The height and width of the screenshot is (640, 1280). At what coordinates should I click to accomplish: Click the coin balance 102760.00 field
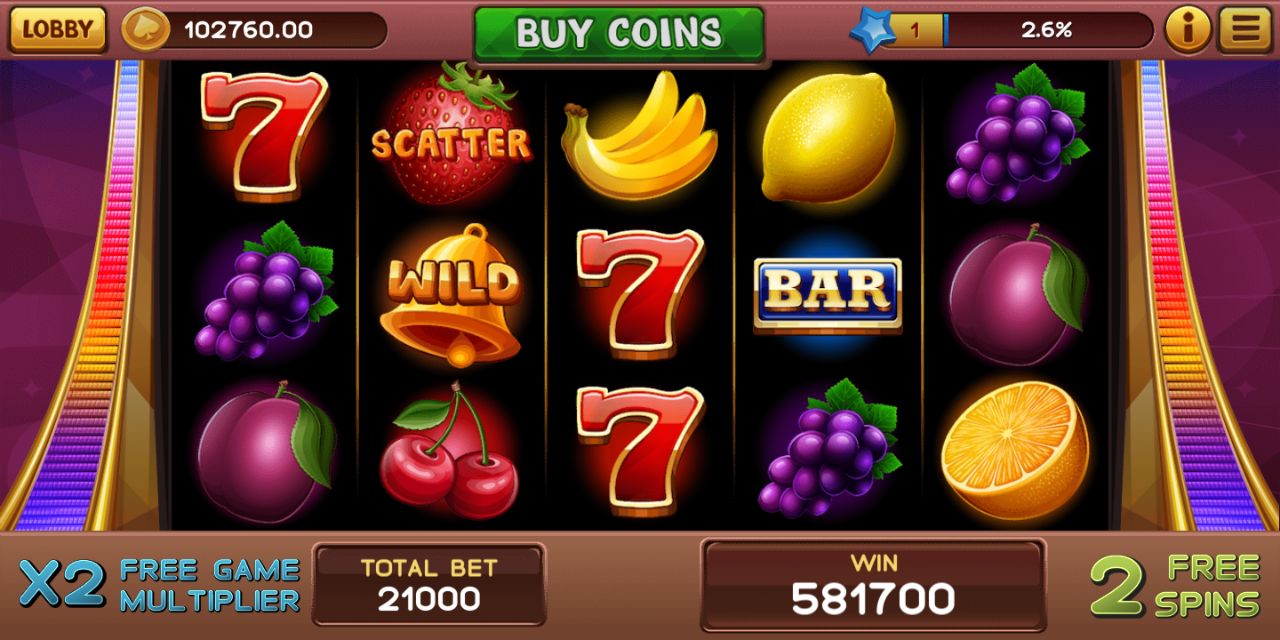(x=254, y=30)
